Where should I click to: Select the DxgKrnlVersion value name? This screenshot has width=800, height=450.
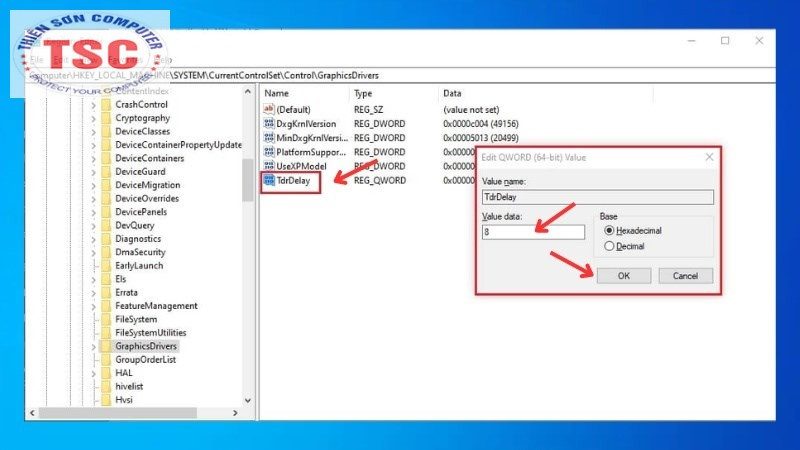click(306, 124)
